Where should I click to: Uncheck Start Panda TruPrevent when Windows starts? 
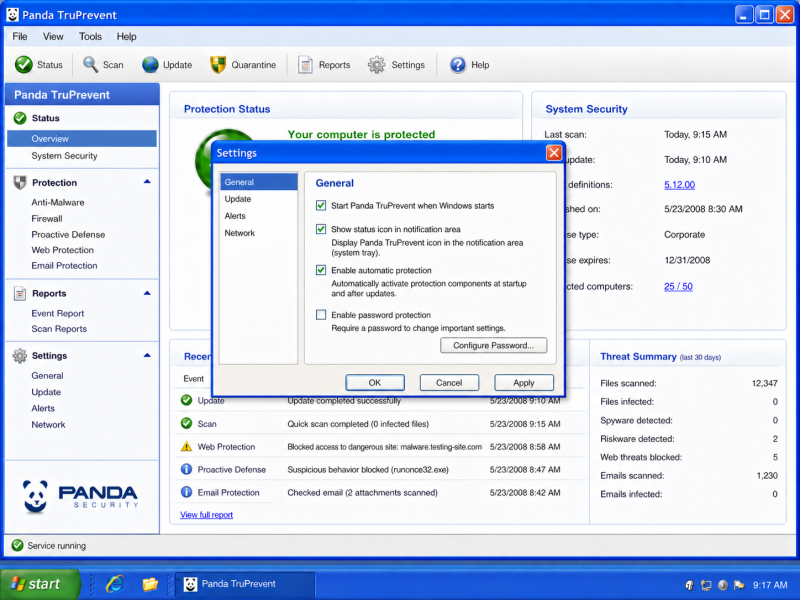point(321,206)
